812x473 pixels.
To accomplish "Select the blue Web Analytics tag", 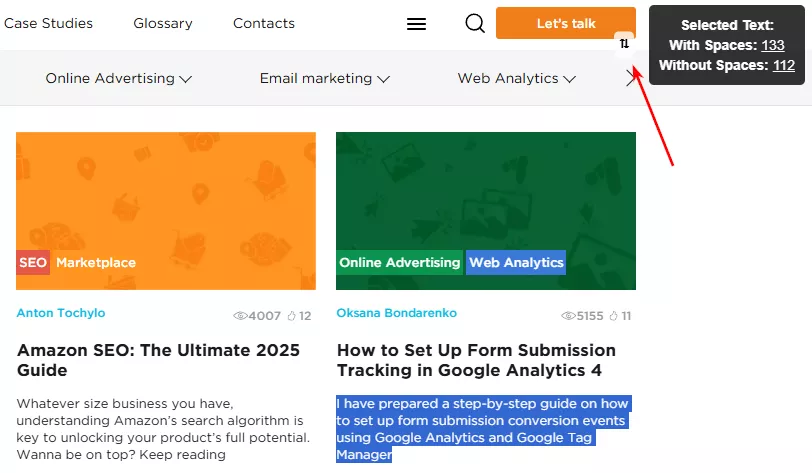I will point(516,262).
